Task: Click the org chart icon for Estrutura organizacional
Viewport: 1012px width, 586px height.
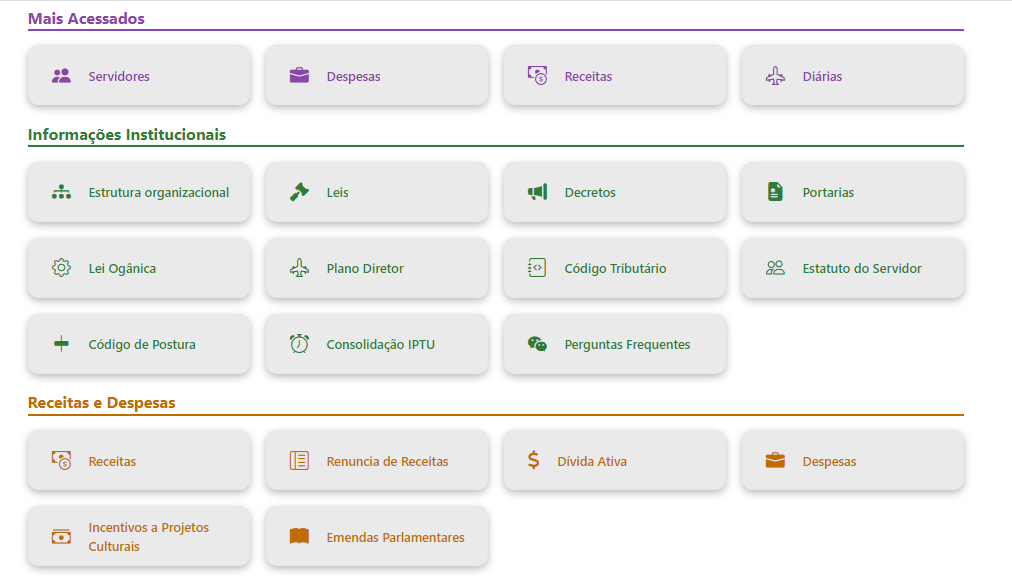Action: click(61, 192)
